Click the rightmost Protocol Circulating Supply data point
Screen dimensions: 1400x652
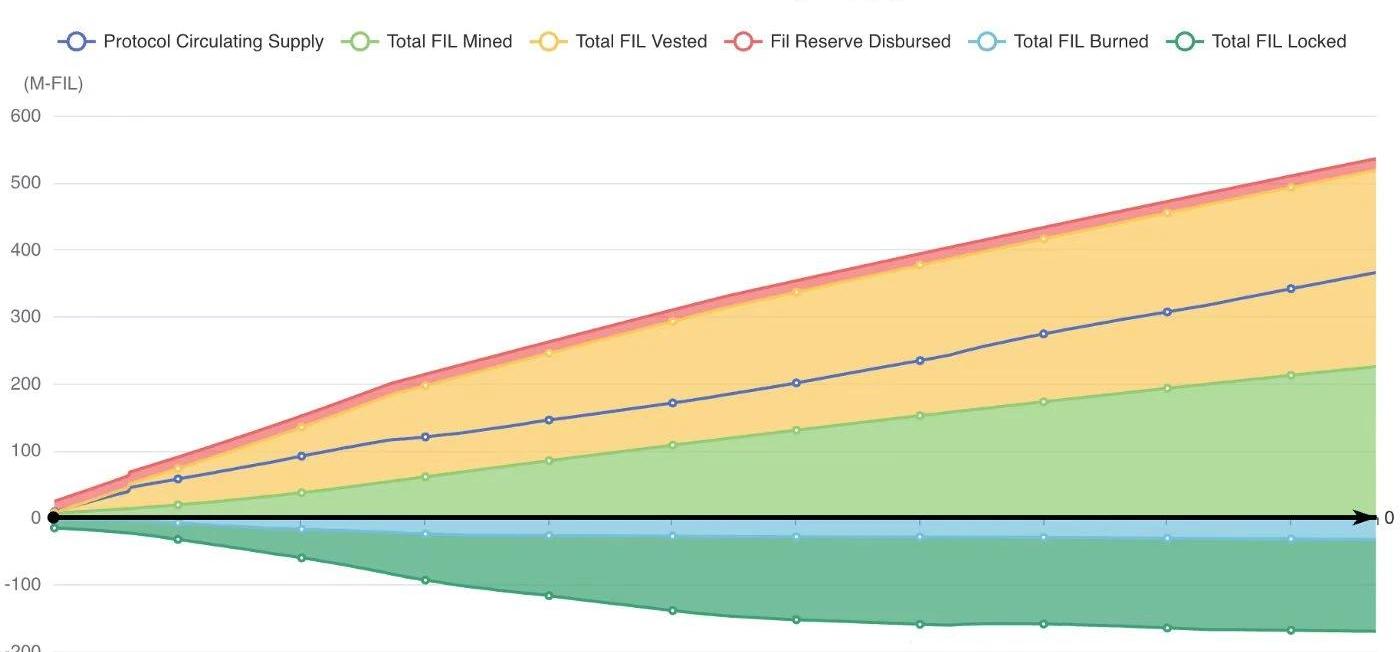pyautogui.click(x=1291, y=289)
